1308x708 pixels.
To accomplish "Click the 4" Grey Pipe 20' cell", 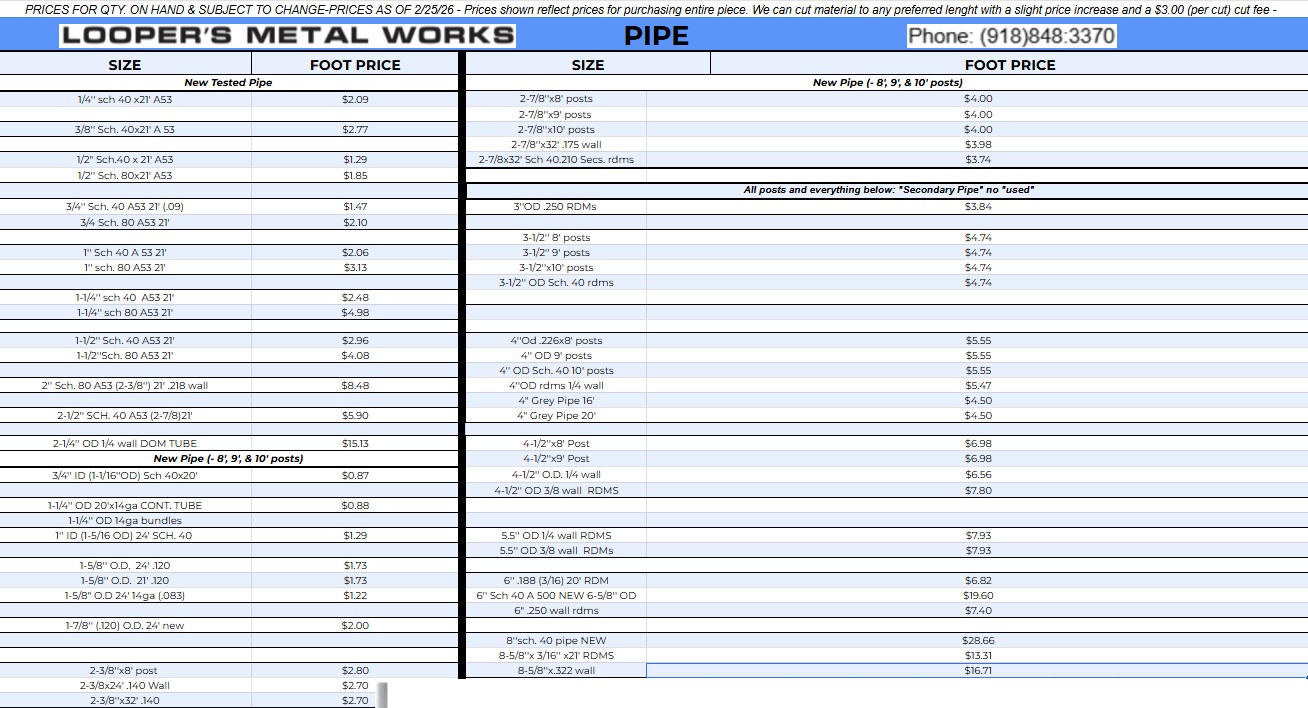I will 556,415.
